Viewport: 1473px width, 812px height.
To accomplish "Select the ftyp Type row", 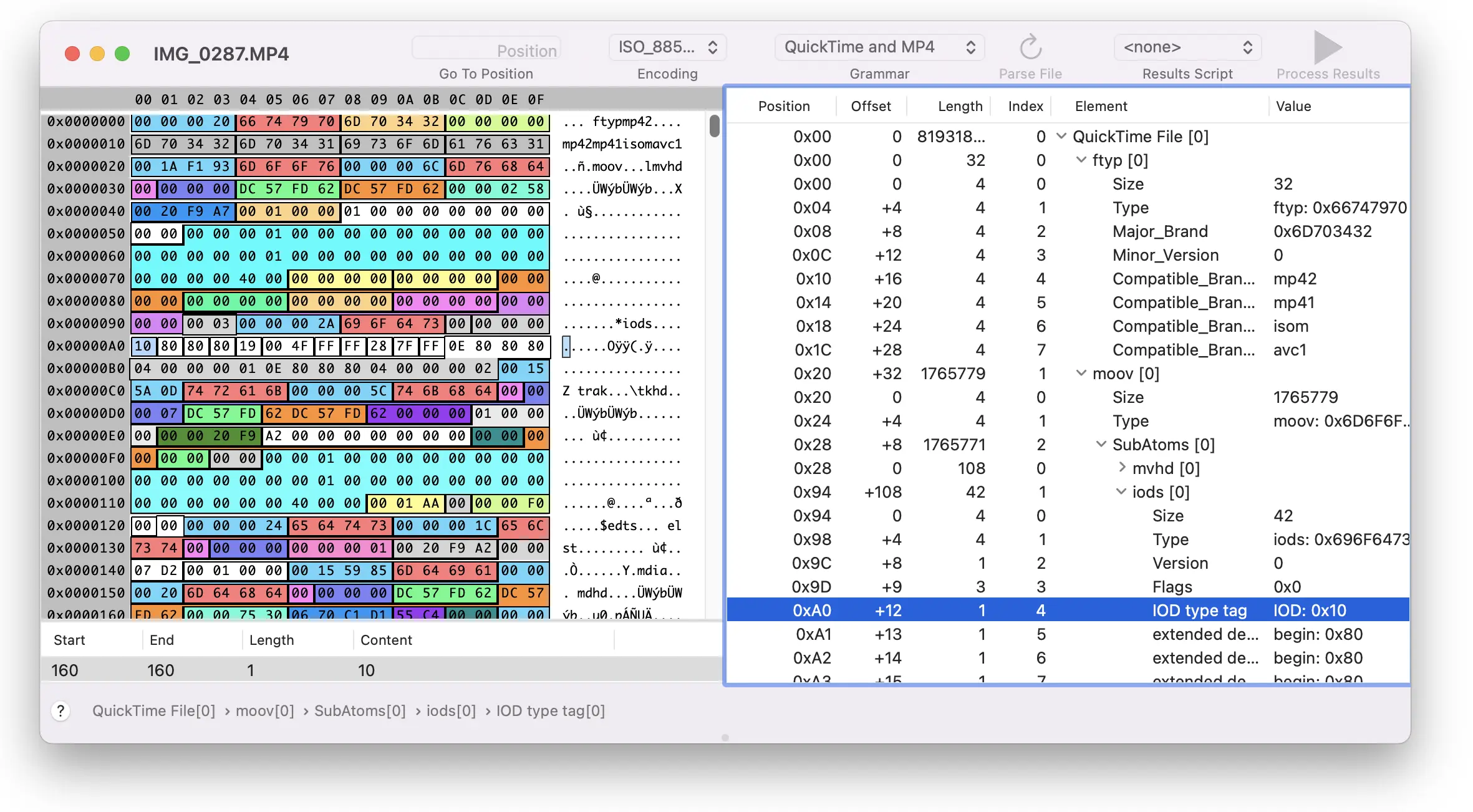I will point(1068,208).
